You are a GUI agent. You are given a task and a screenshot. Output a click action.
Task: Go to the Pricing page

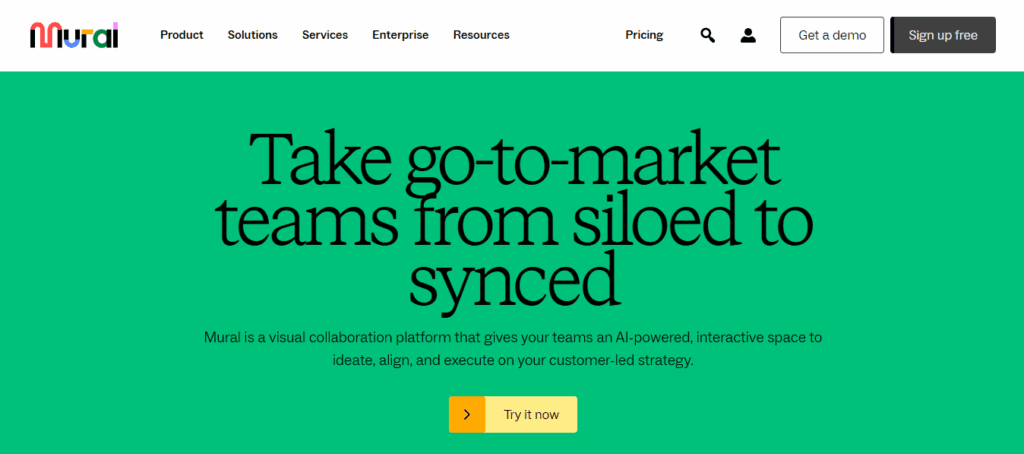(644, 35)
